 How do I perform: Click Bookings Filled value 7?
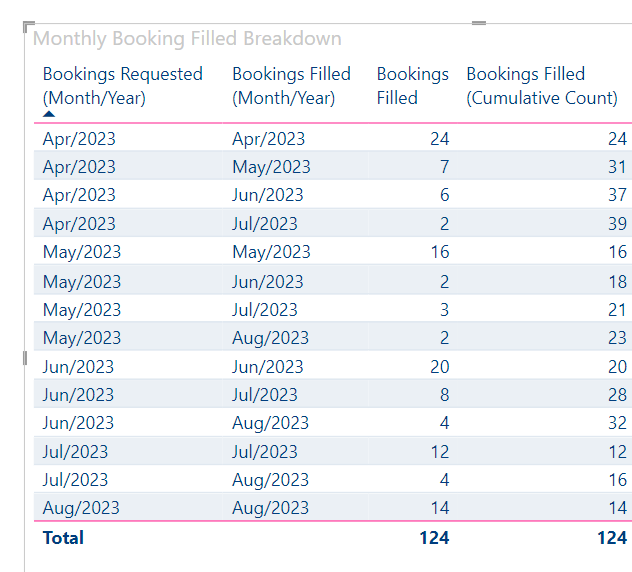[x=445, y=167]
